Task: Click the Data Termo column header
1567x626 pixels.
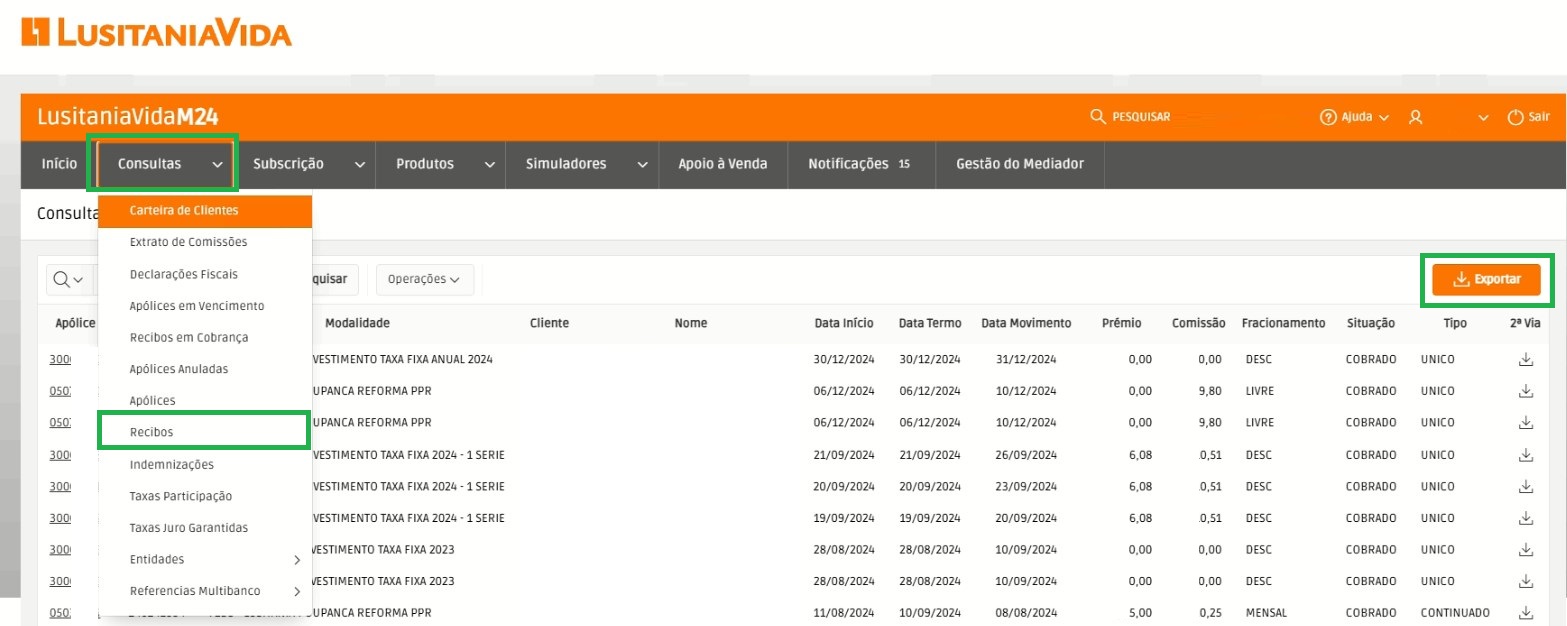Action: click(x=930, y=323)
